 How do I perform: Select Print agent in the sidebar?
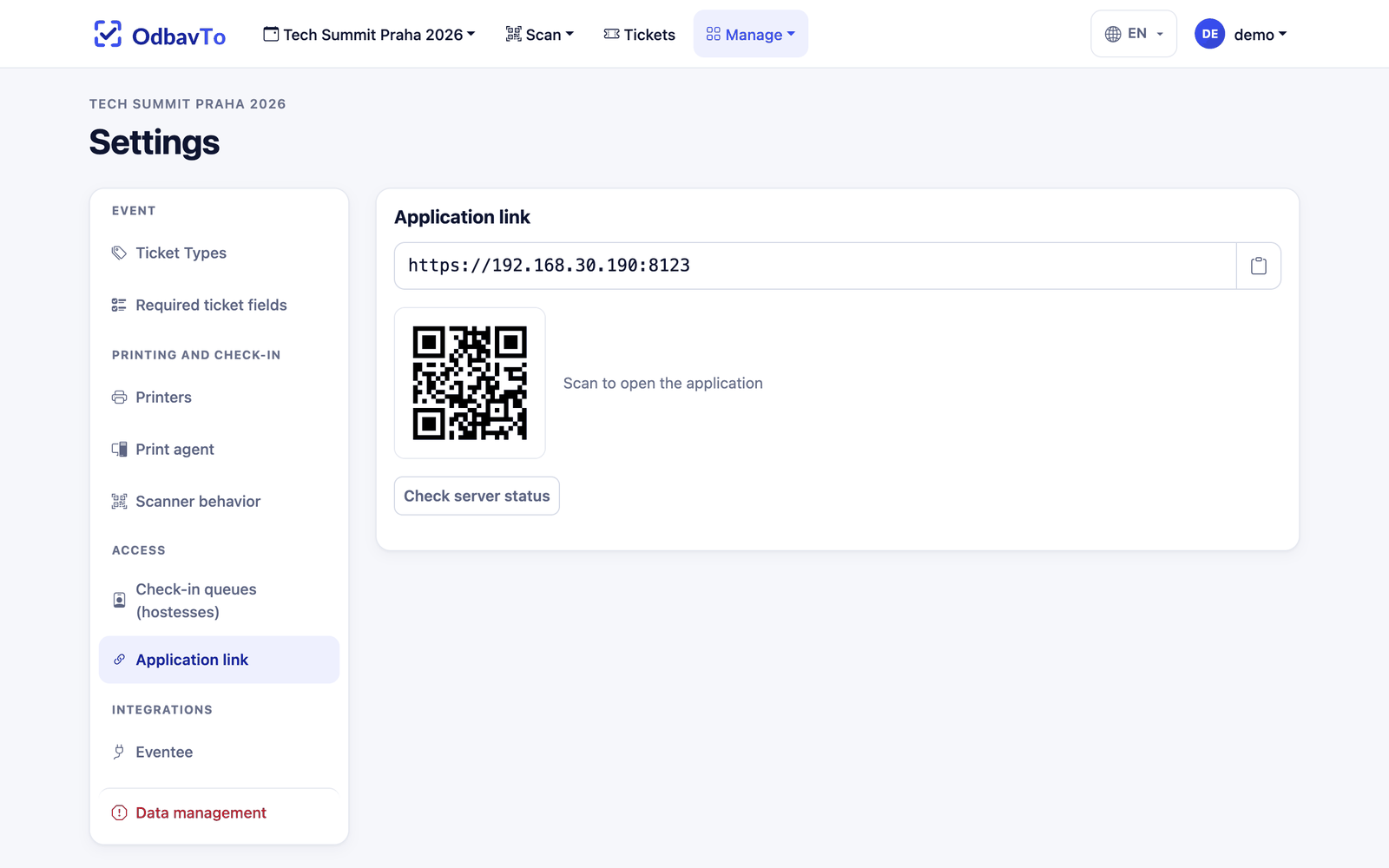click(x=219, y=449)
